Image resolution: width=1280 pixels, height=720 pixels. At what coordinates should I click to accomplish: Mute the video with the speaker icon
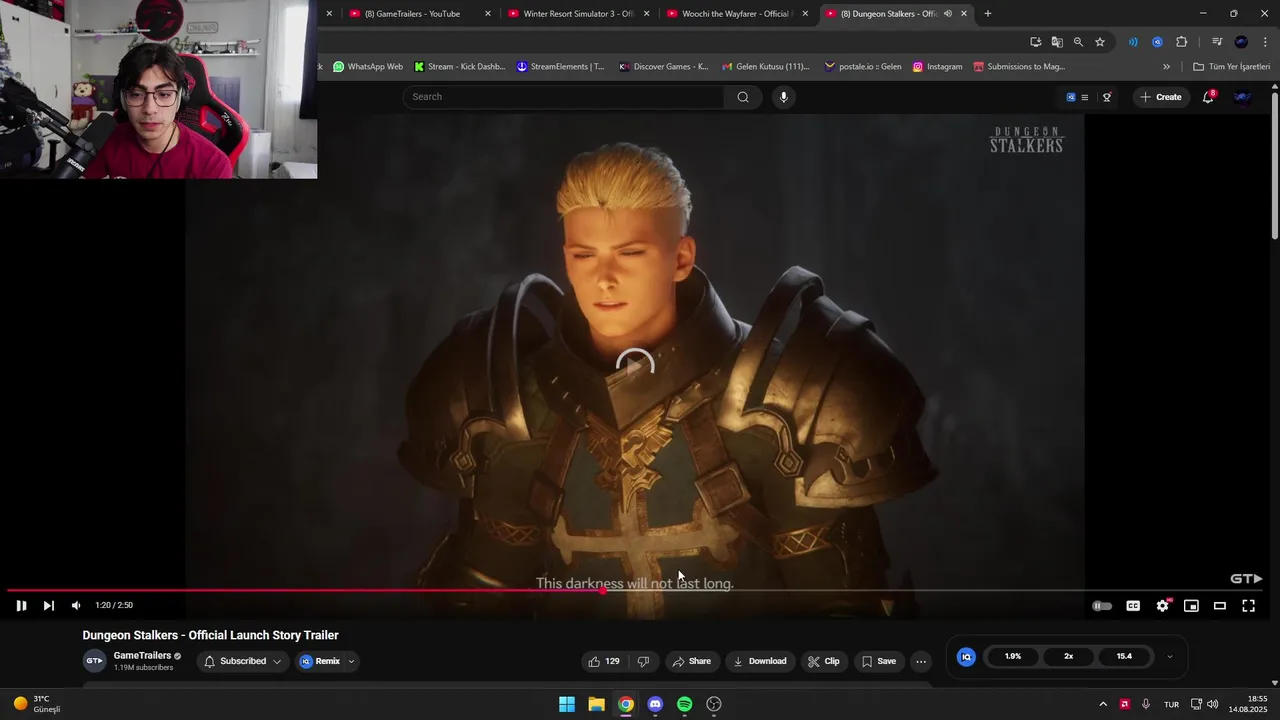76,605
